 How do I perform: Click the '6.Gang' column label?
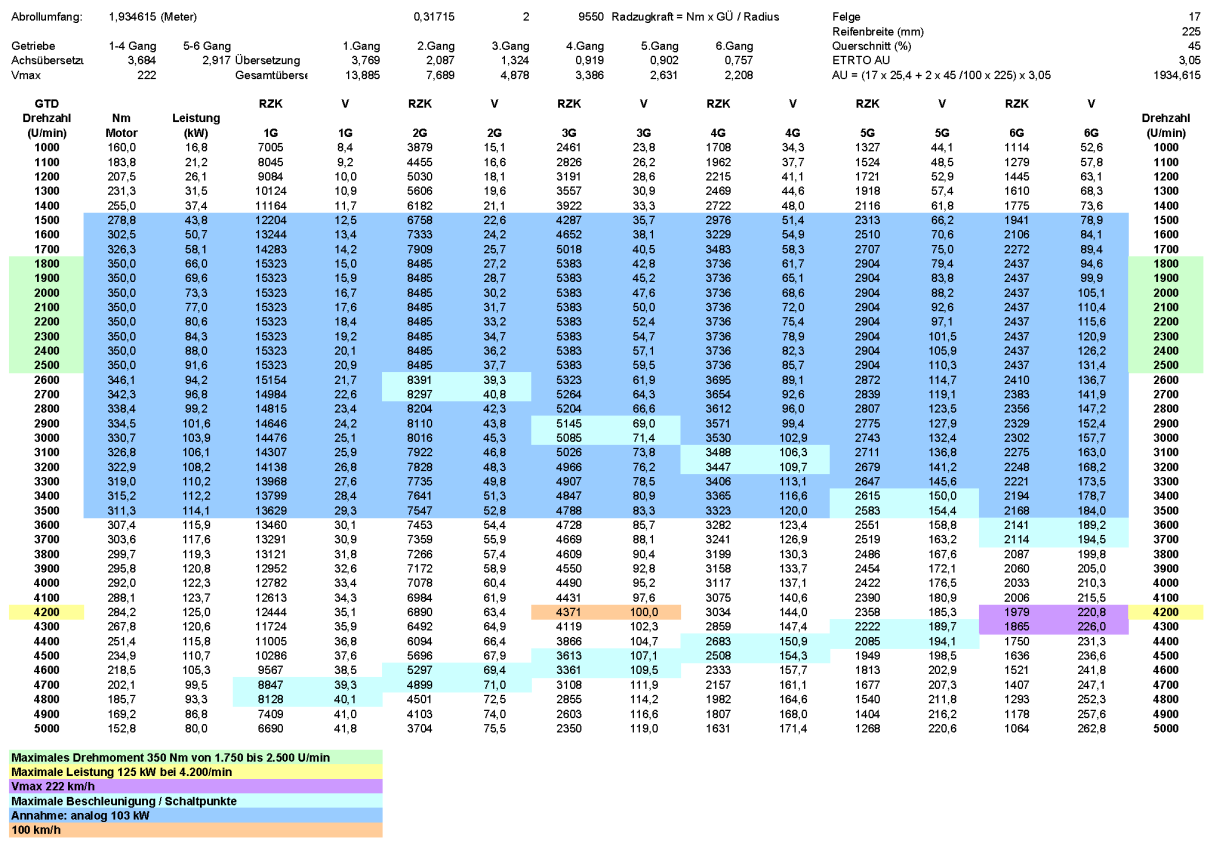point(734,46)
